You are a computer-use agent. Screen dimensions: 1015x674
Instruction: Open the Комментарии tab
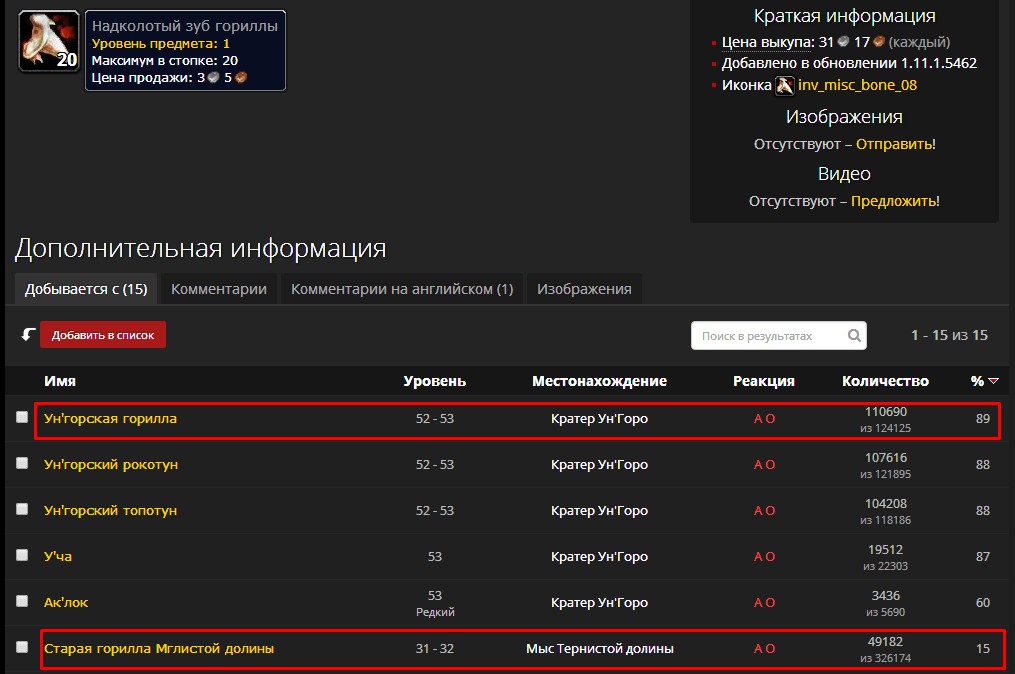pos(219,289)
